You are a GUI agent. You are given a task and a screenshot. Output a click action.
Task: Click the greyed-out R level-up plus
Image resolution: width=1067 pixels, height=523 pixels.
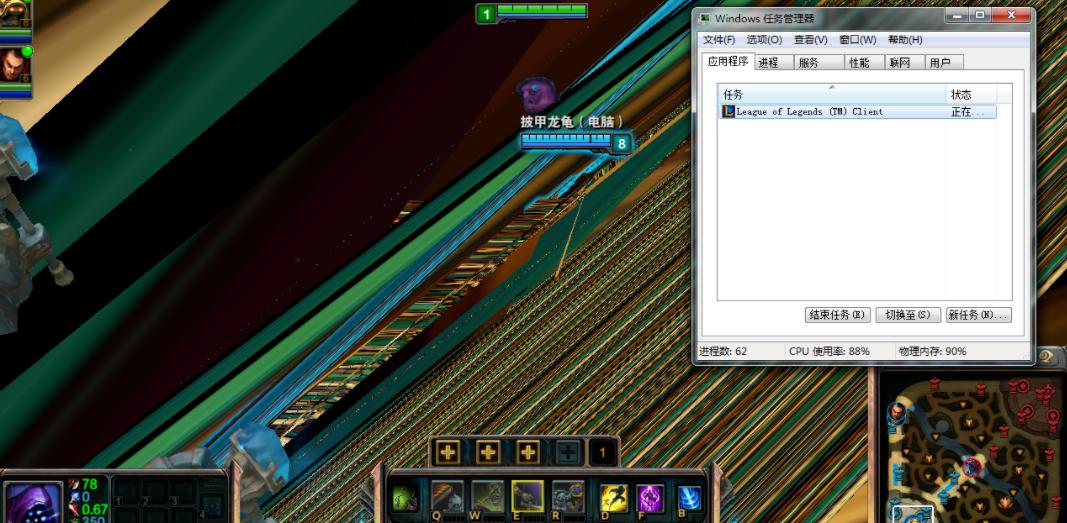click(x=568, y=452)
